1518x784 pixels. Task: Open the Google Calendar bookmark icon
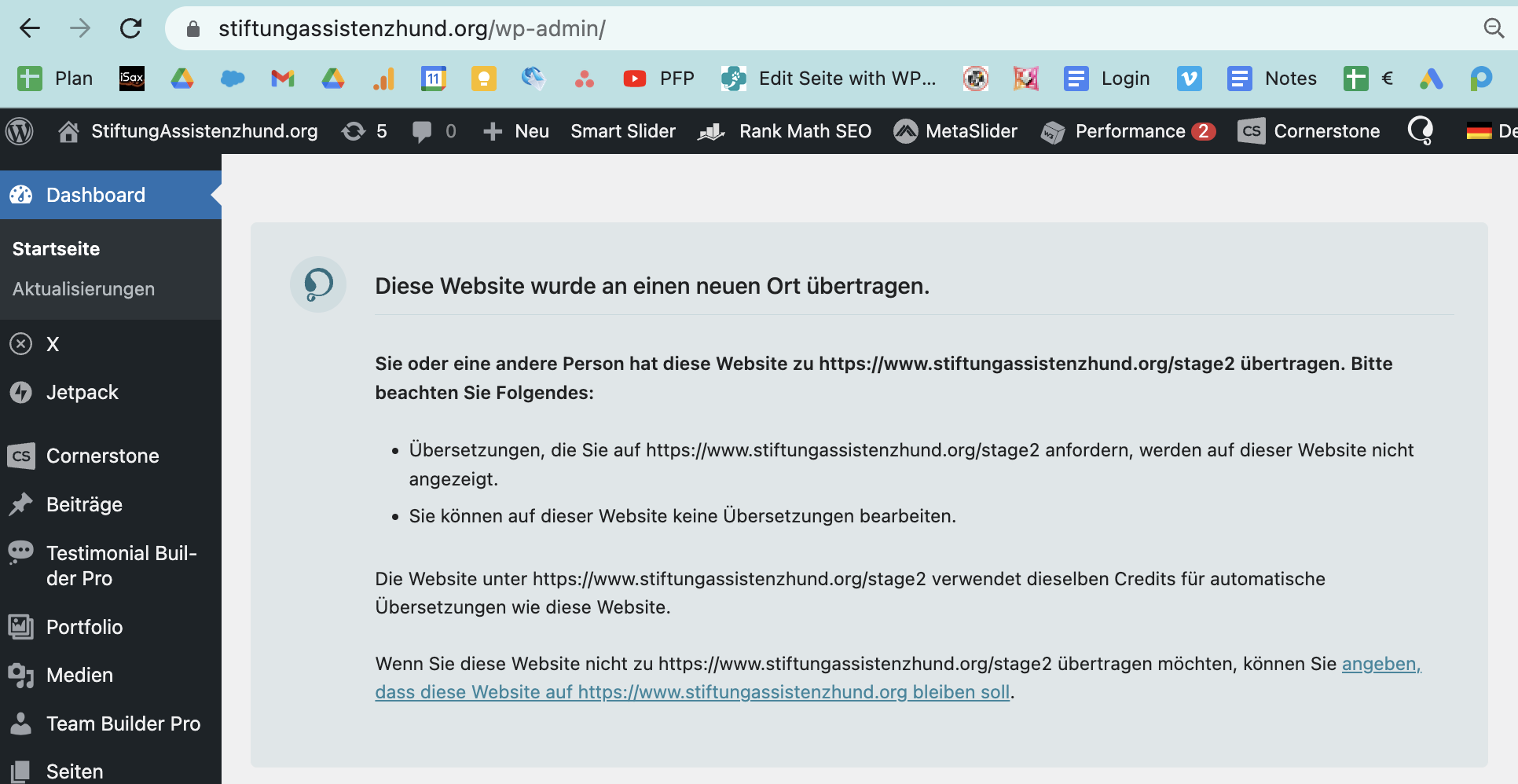point(434,79)
